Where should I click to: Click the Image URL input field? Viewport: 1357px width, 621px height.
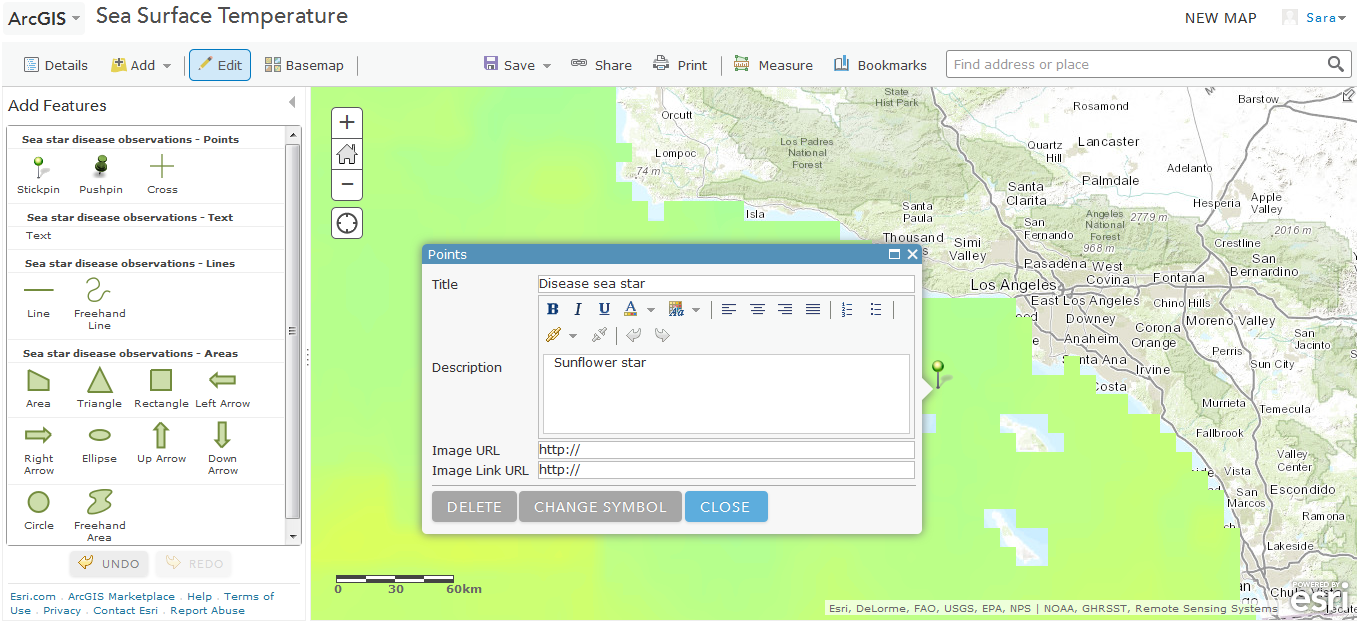coord(725,450)
